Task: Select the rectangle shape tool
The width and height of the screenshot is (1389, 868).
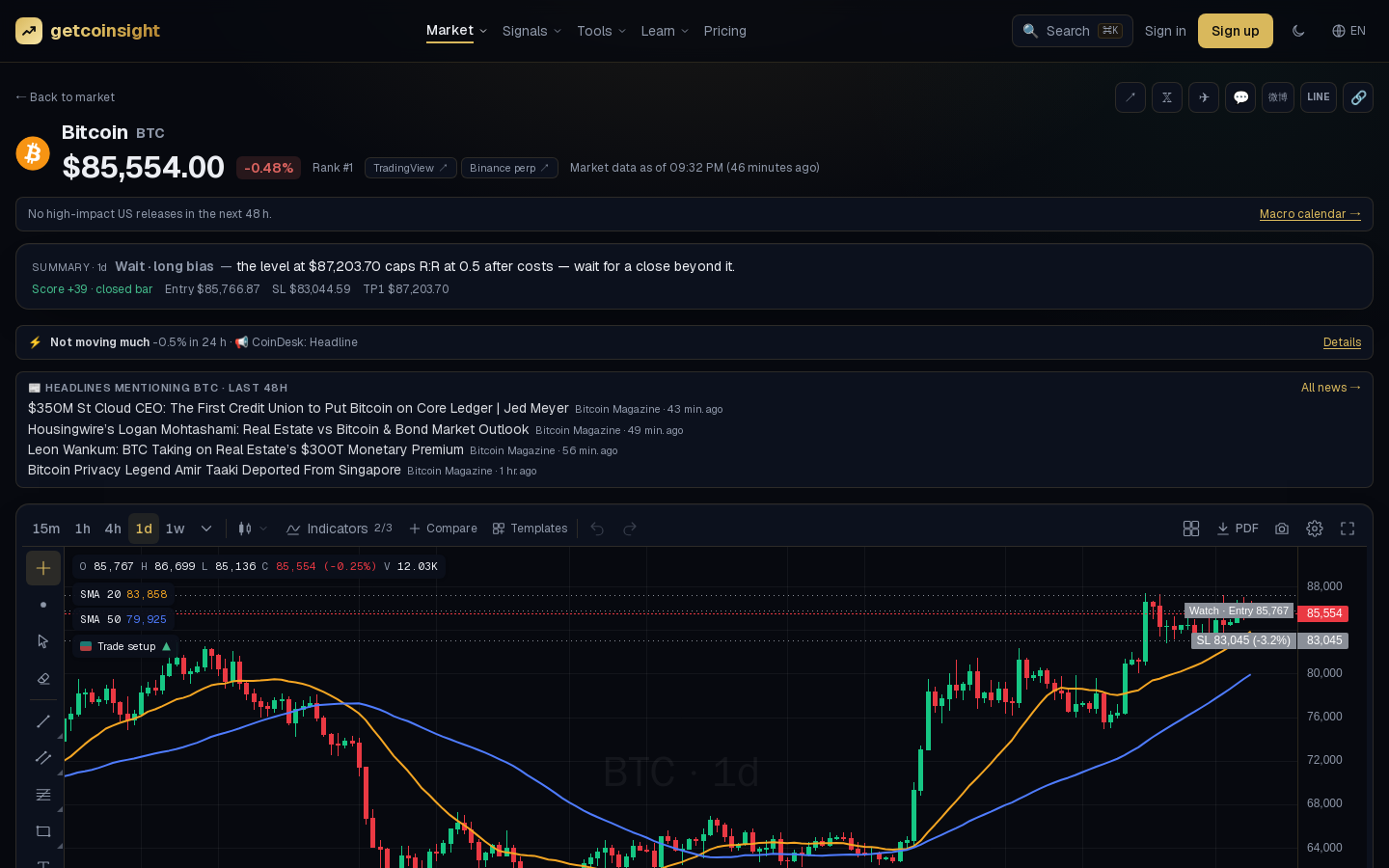Action: point(43,831)
